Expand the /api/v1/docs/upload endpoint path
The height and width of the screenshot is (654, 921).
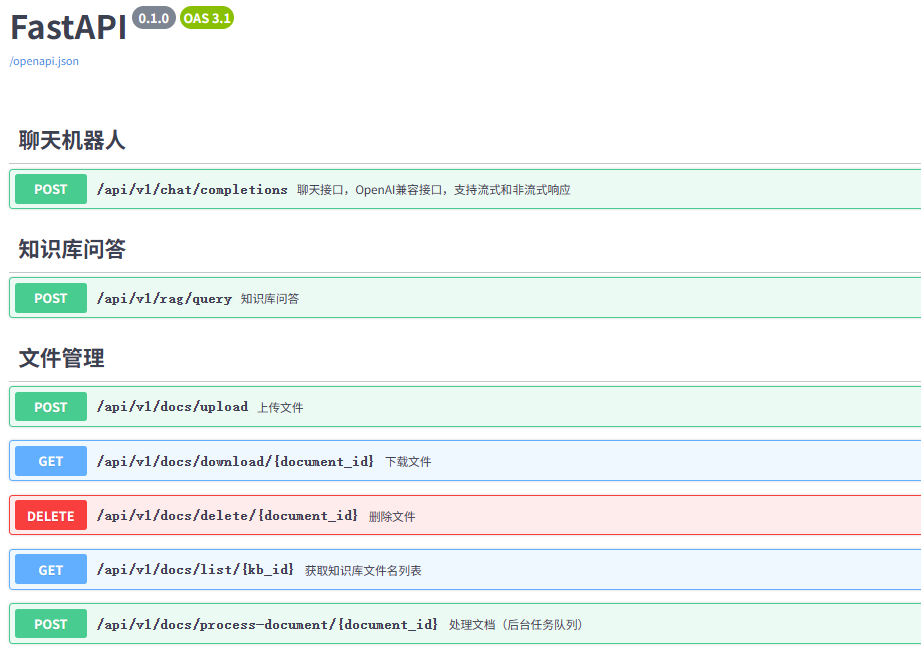pyautogui.click(x=172, y=407)
